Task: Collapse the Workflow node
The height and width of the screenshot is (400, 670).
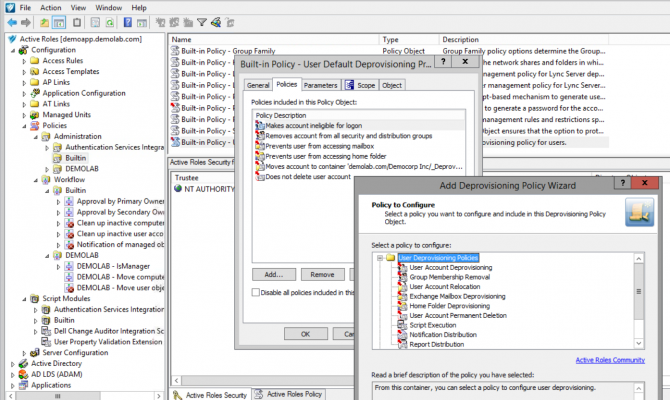Action: click(x=36, y=180)
